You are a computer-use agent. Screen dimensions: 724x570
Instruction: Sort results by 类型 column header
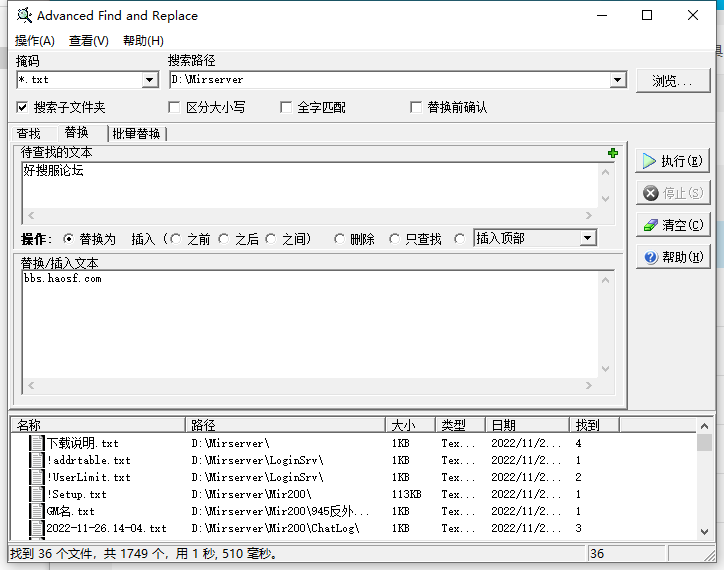click(460, 425)
